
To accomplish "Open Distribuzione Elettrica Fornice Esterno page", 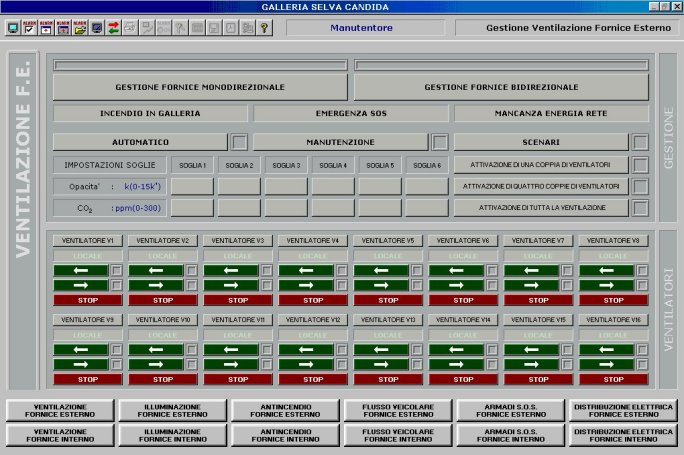I will coord(623,411).
